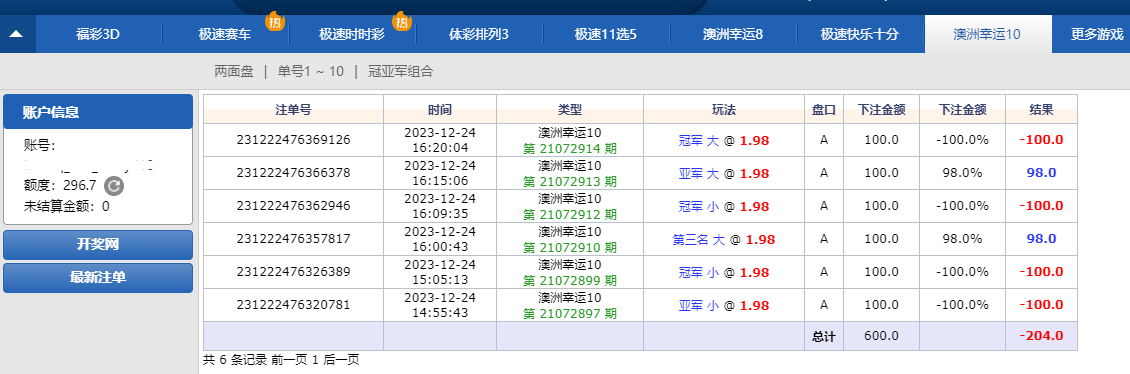Click the hot badge on 极速赛车
Screen dimensions: 1130x374
click(275, 22)
